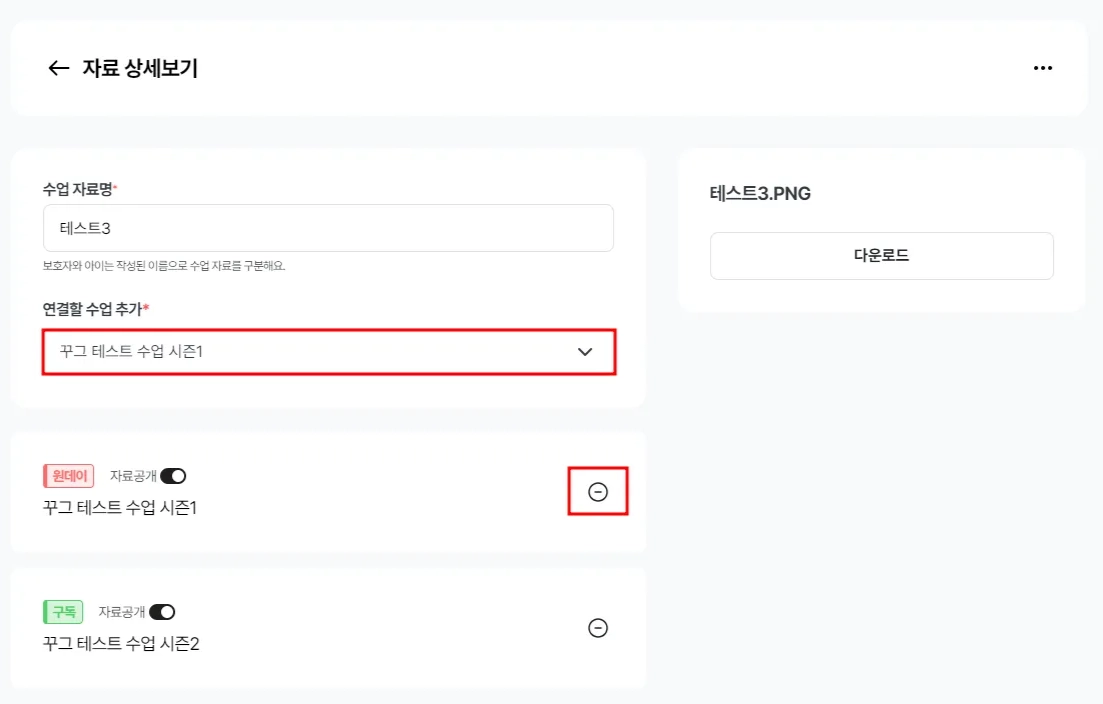This screenshot has height=704, width=1103.
Task: Click the 자료공개 label on 원데이 card
Action: (x=133, y=476)
